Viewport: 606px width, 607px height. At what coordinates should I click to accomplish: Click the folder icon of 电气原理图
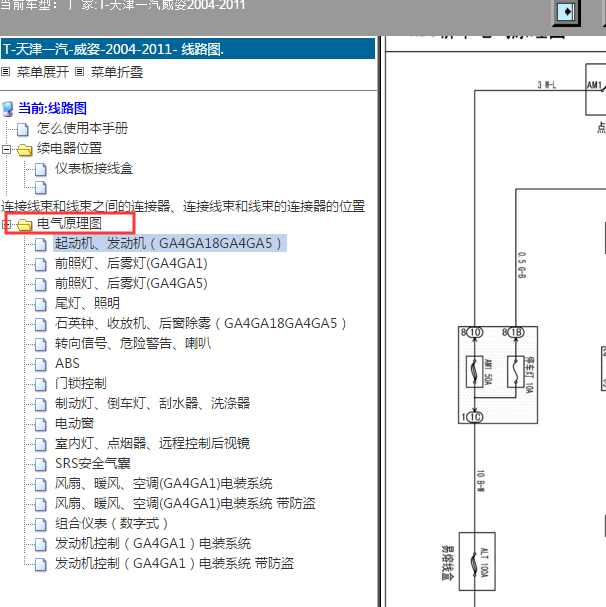pyautogui.click(x=24, y=225)
